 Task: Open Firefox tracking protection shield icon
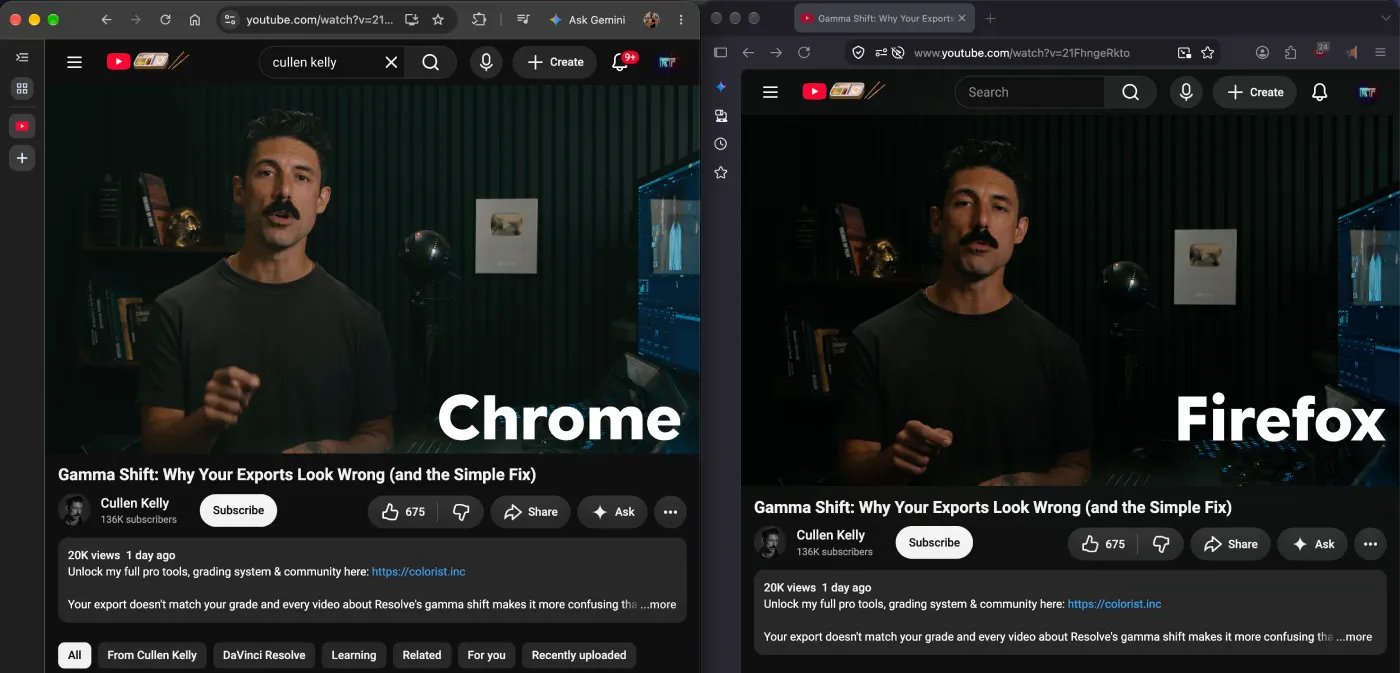[858, 52]
